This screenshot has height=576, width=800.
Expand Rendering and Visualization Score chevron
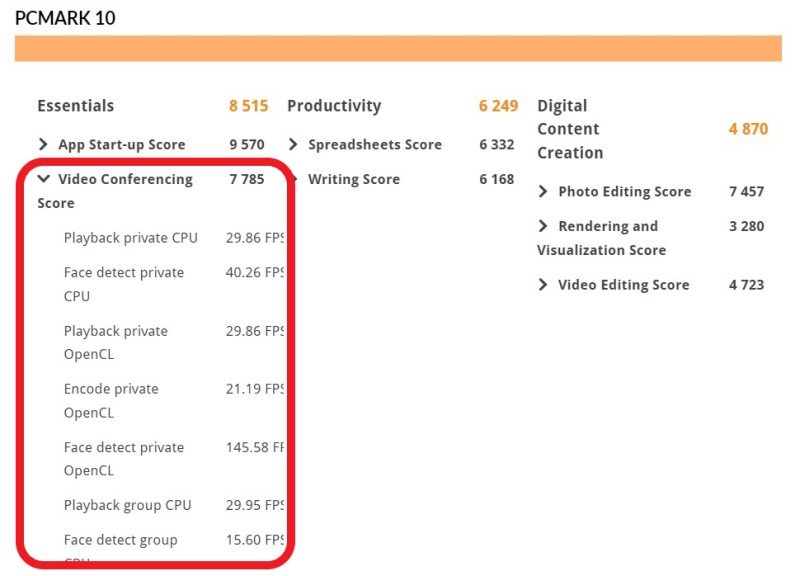tap(543, 226)
